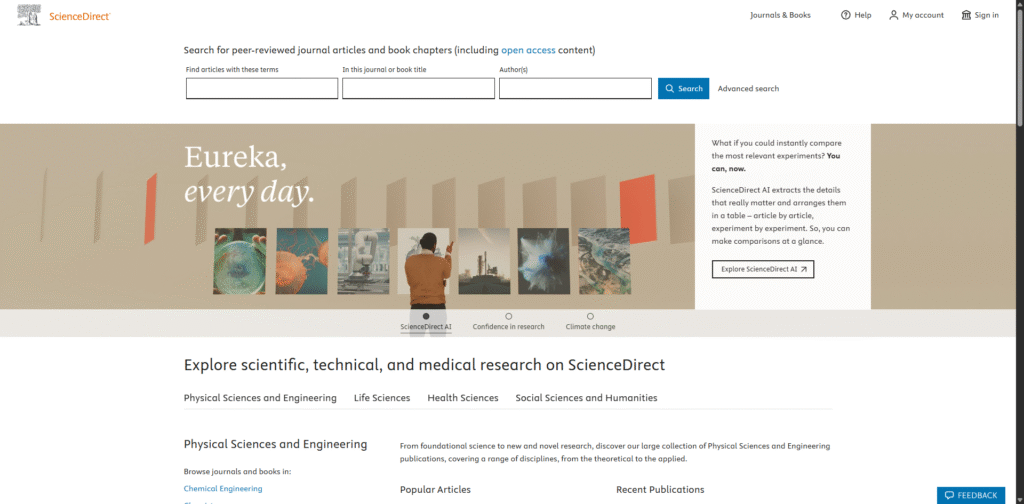This screenshot has height=504, width=1024.
Task: Click the Author(s) search field
Action: point(575,89)
